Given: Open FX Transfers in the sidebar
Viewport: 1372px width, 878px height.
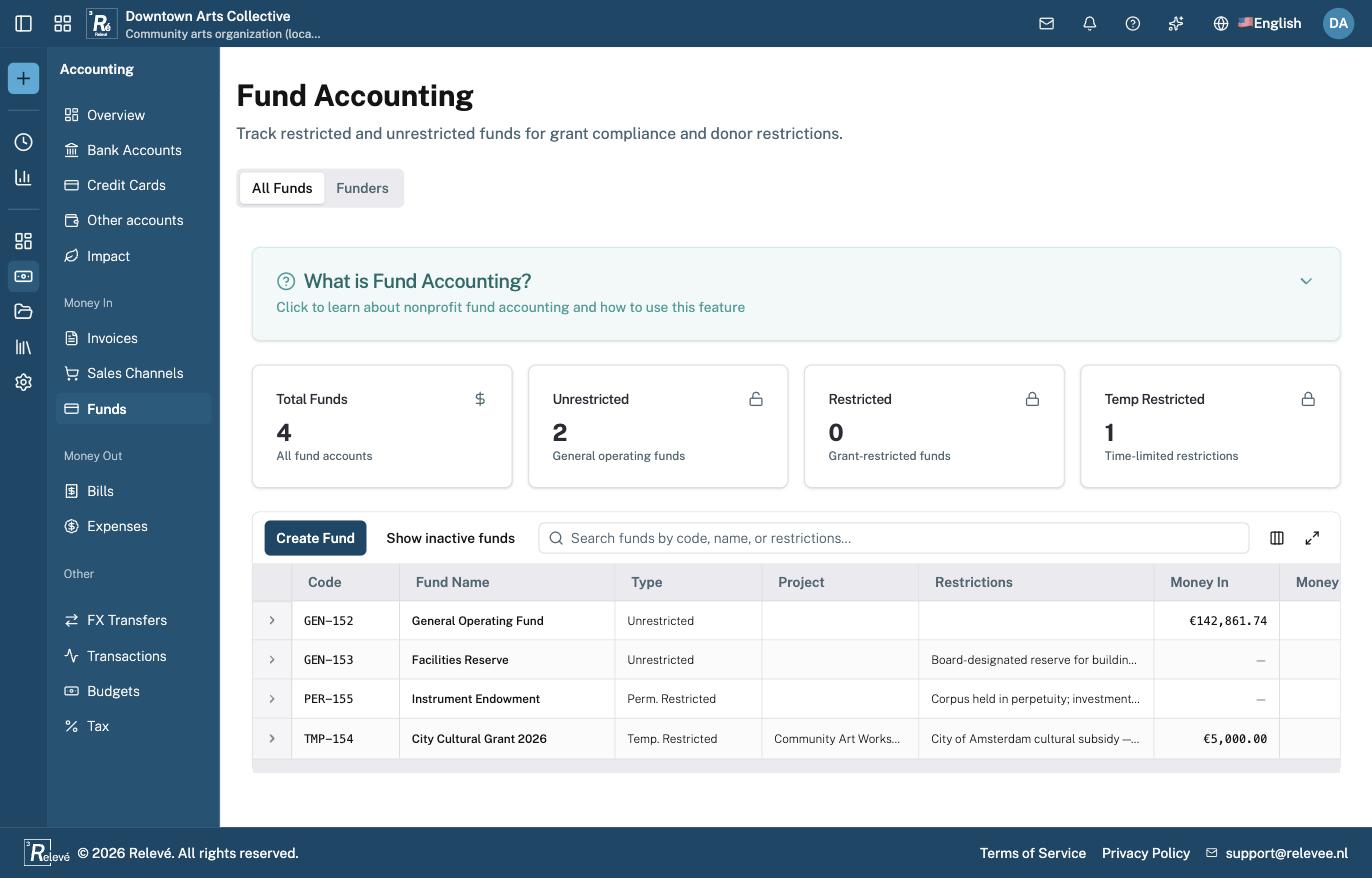Looking at the screenshot, I should (134, 620).
